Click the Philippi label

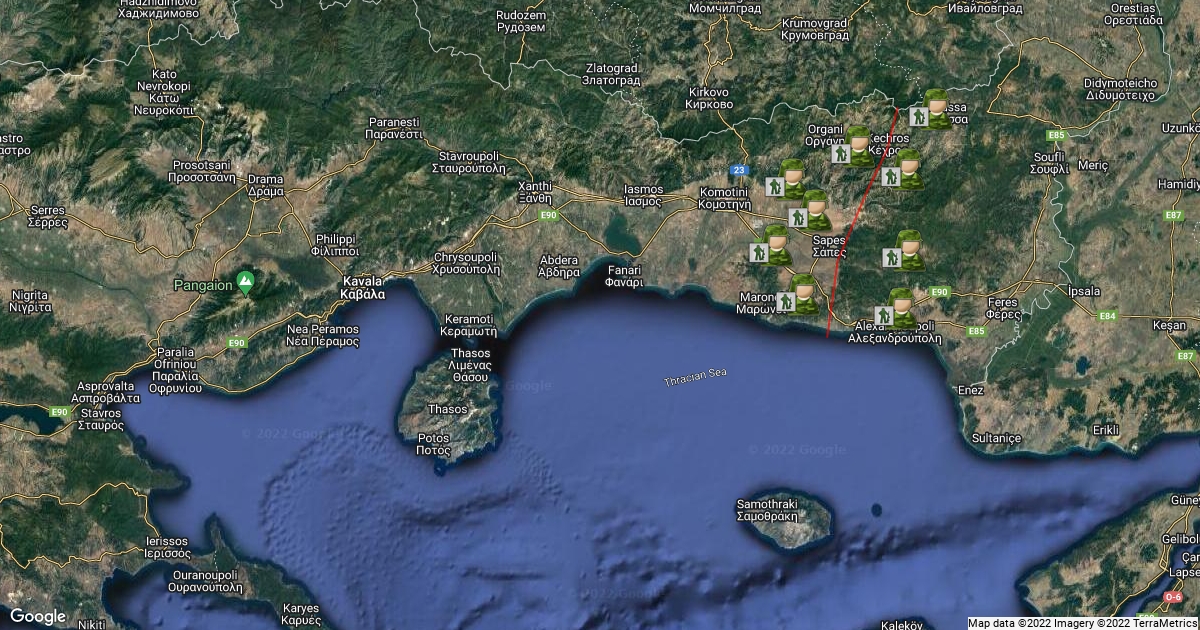pos(336,245)
